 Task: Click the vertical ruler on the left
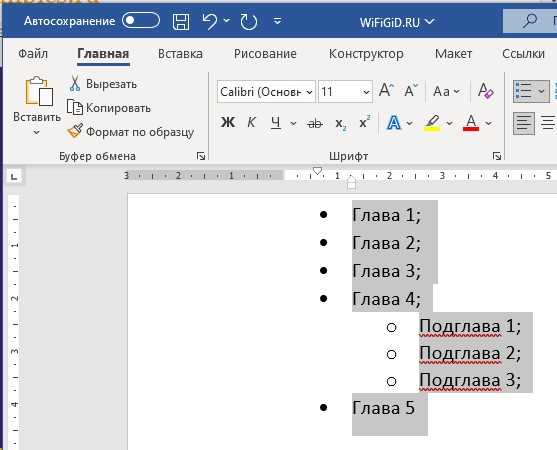point(14,321)
